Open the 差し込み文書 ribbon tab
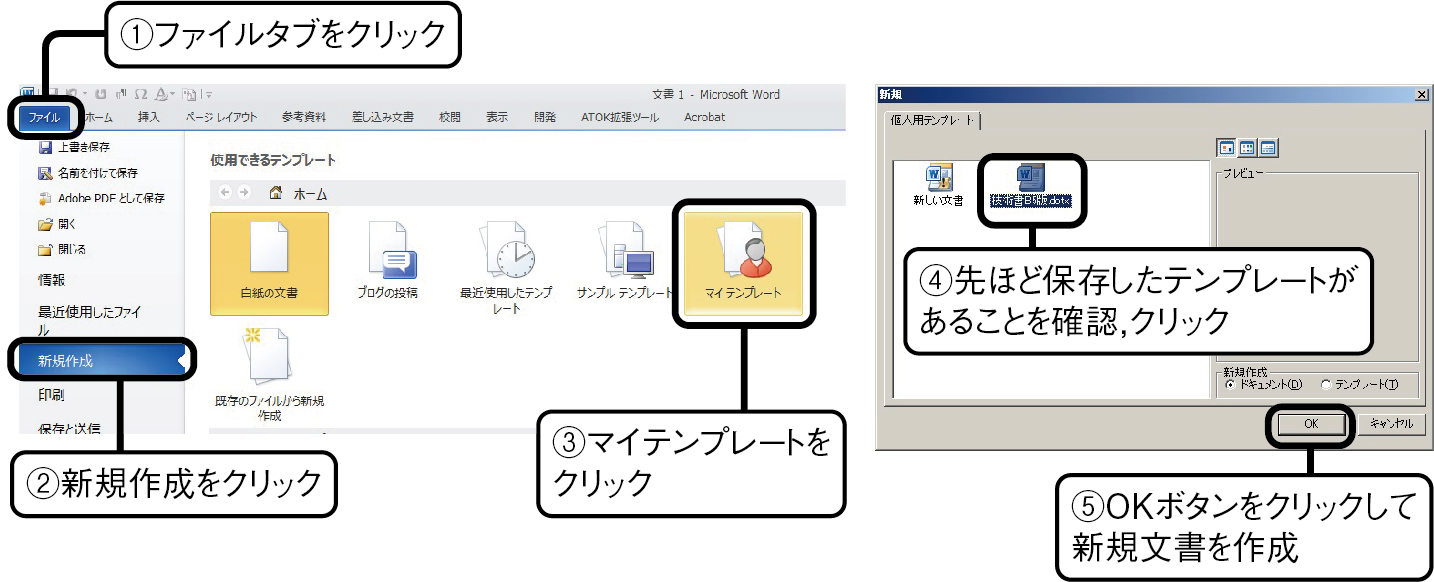The image size is (1434, 582). (x=382, y=118)
